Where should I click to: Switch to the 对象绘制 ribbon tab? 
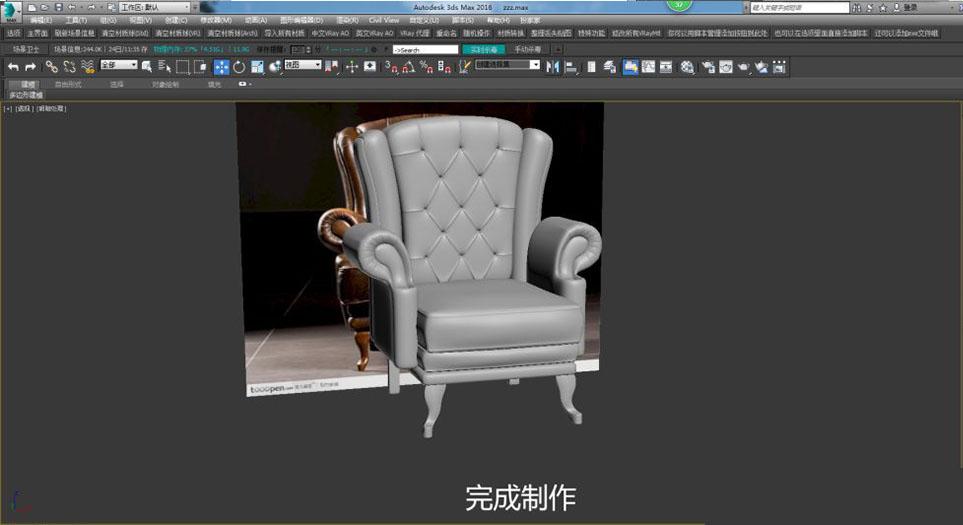(165, 84)
